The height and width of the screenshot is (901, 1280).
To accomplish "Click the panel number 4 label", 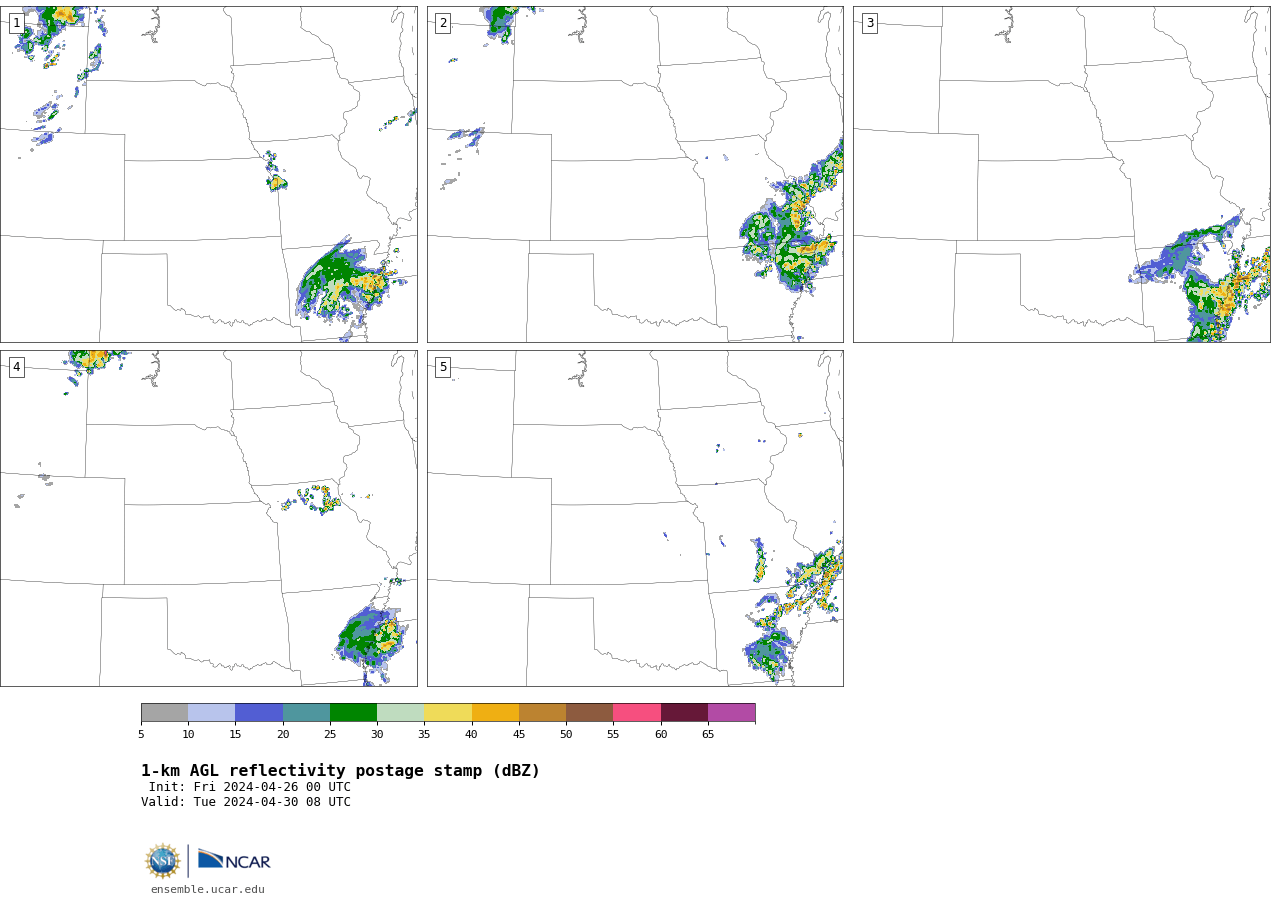I will [17, 367].
